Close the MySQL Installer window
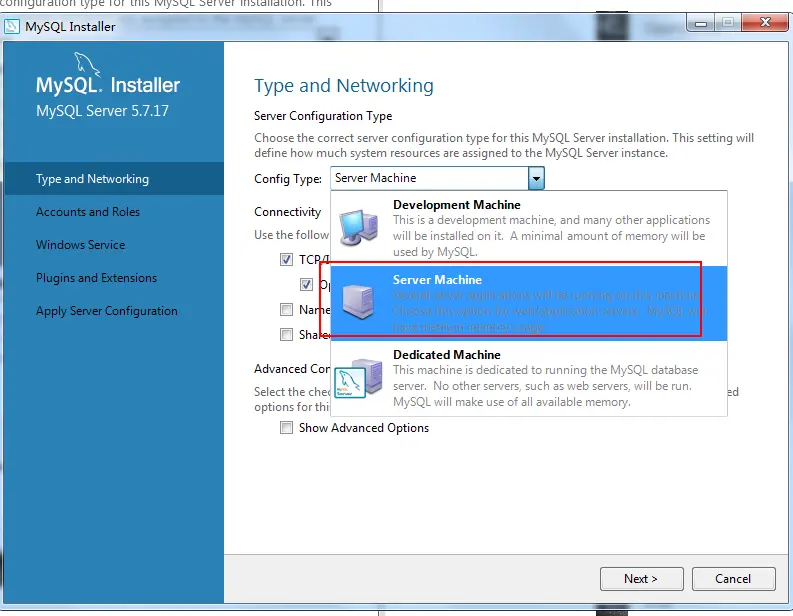Screen dimensions: 793x616 765,23
